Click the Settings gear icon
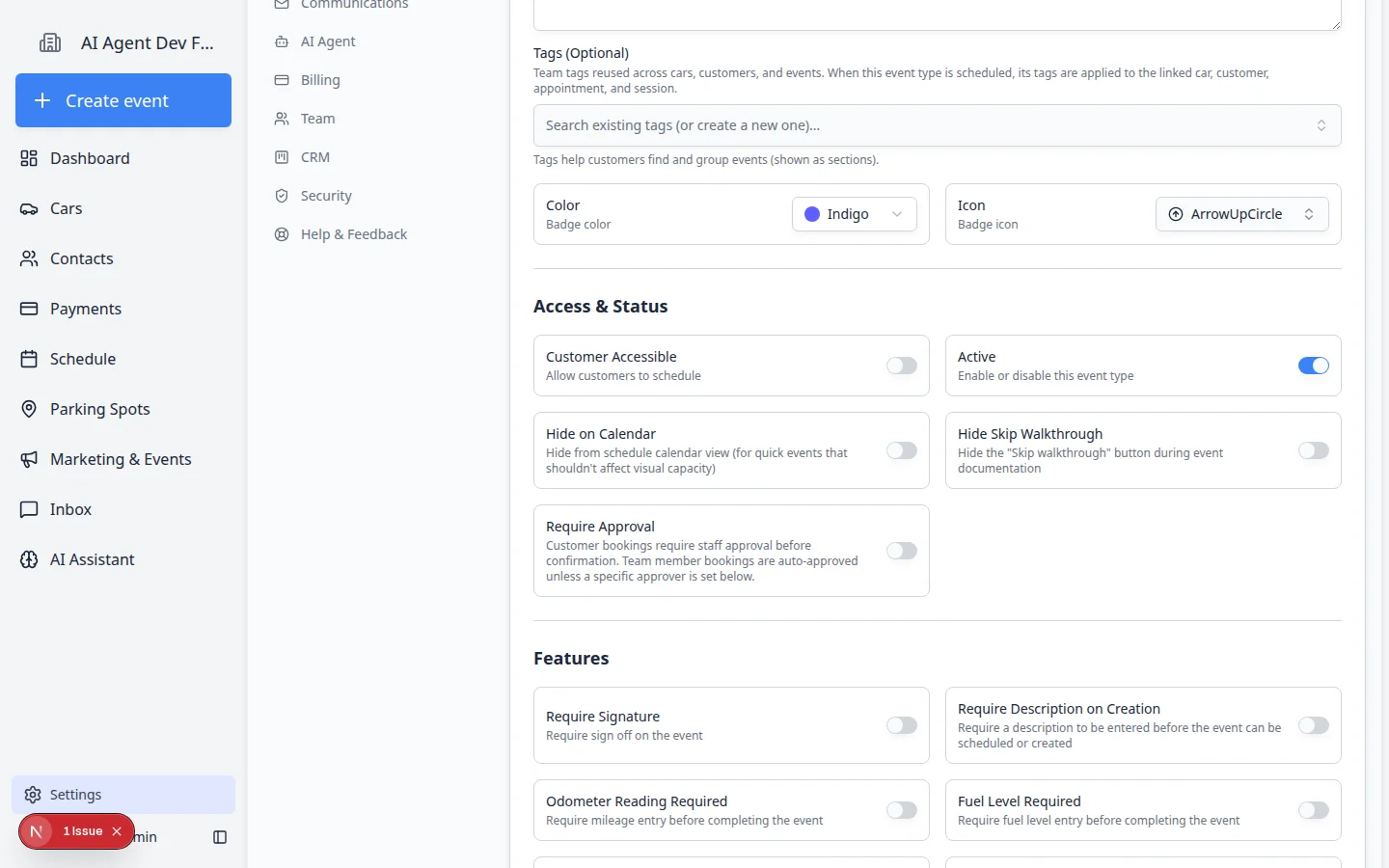The width and height of the screenshot is (1389, 868). (x=33, y=795)
